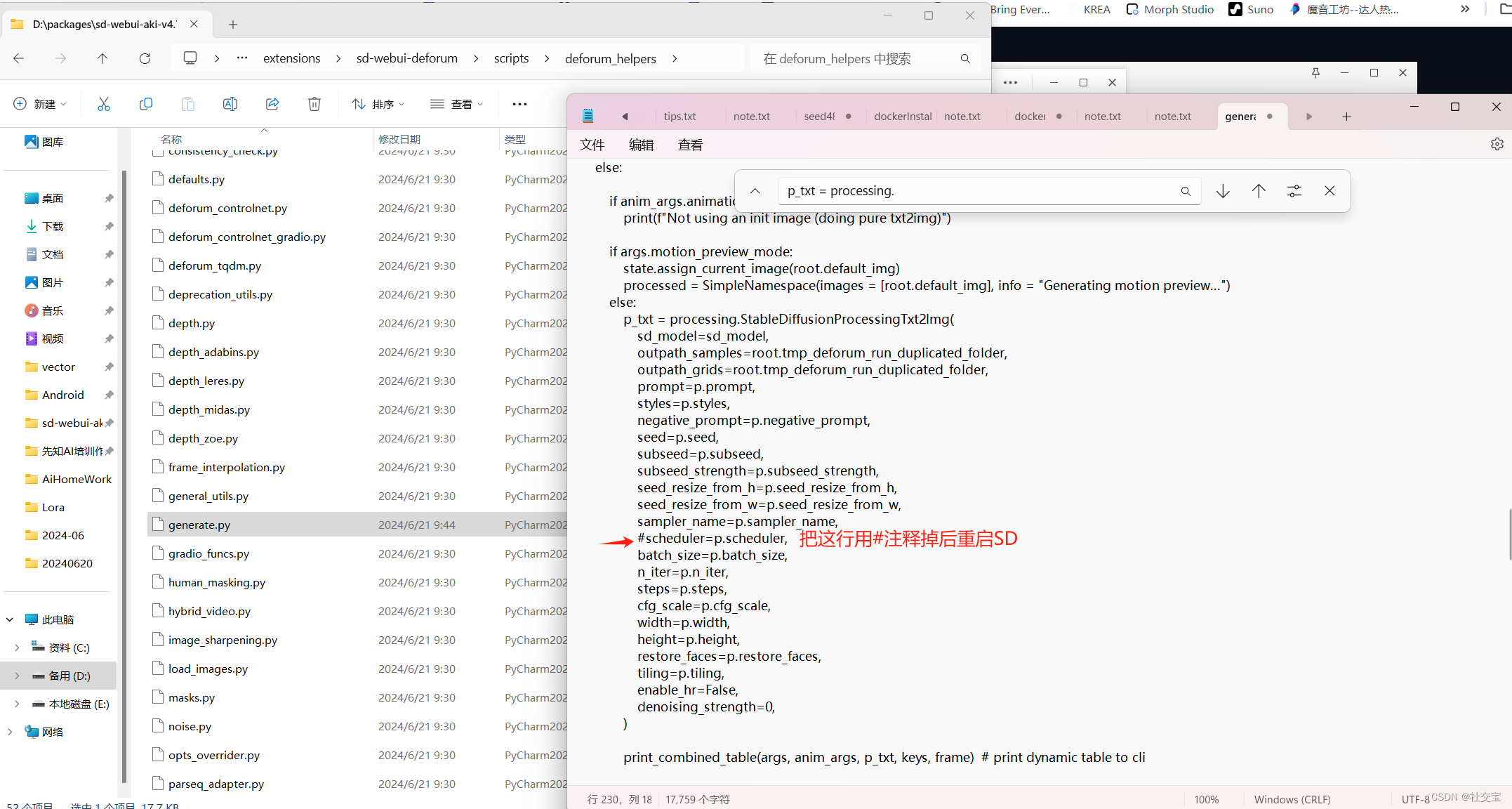Open find options sliders icon
The height and width of the screenshot is (809, 1512).
pyautogui.click(x=1294, y=191)
